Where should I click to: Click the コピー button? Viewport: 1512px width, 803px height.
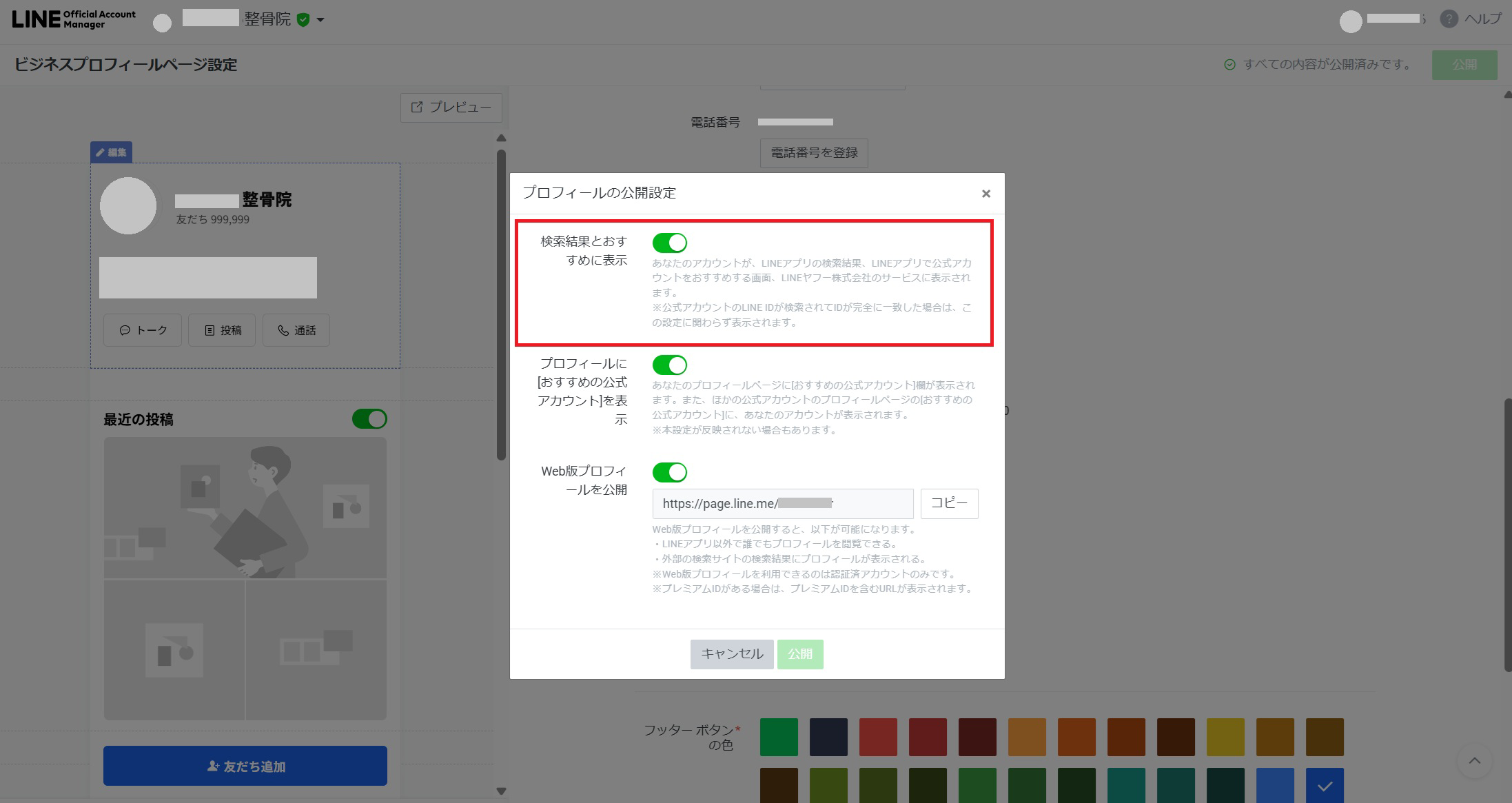[950, 503]
